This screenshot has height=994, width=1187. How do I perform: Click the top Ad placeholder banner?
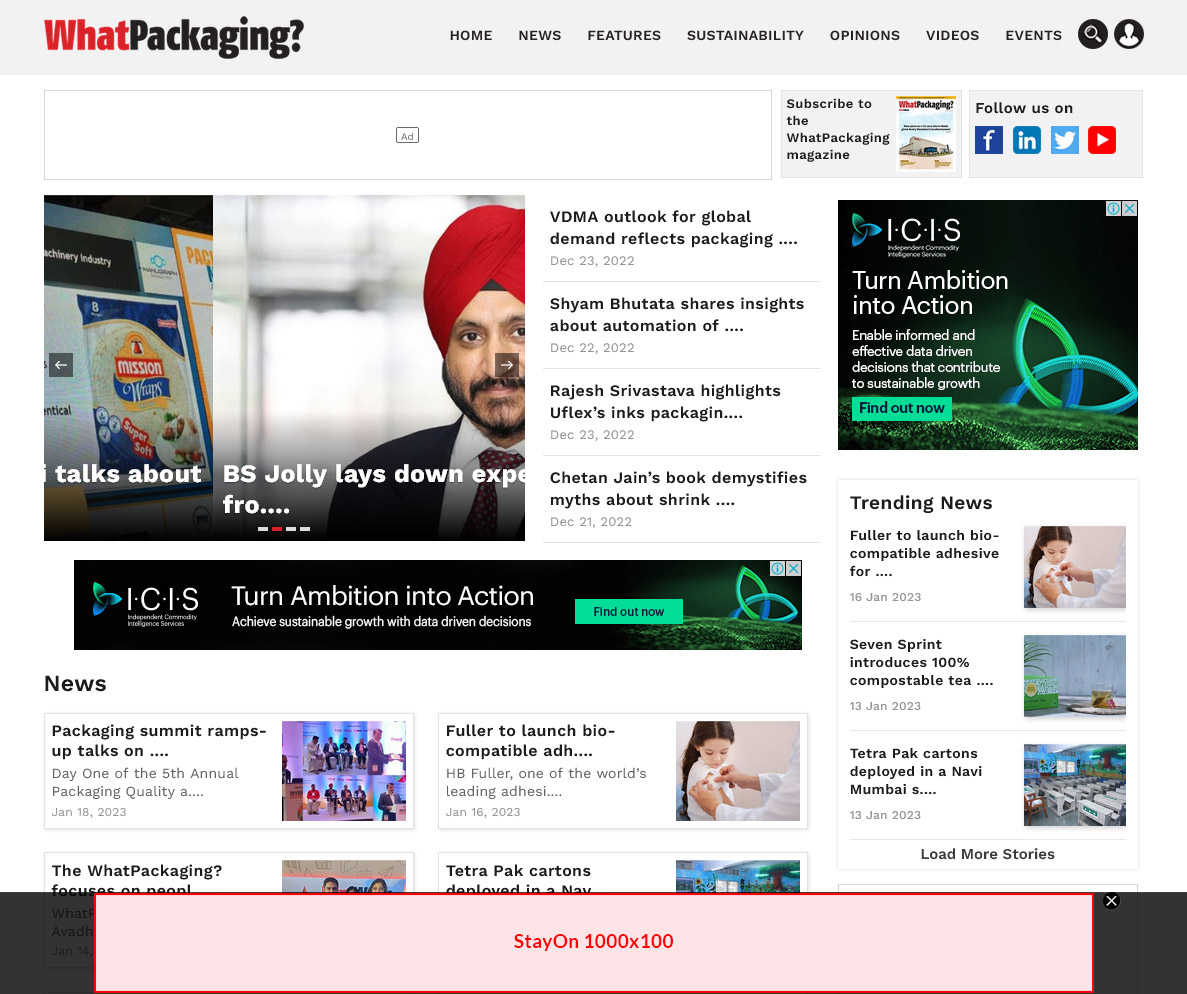point(407,136)
